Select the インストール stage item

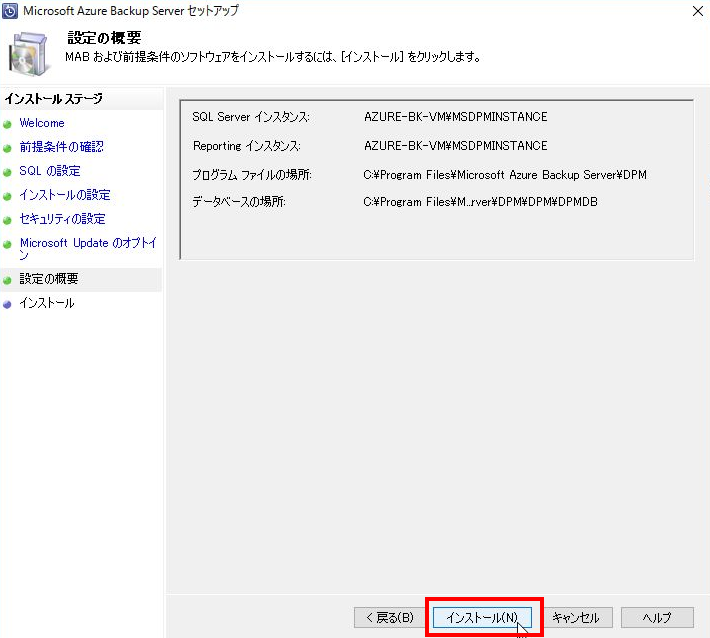[x=47, y=303]
